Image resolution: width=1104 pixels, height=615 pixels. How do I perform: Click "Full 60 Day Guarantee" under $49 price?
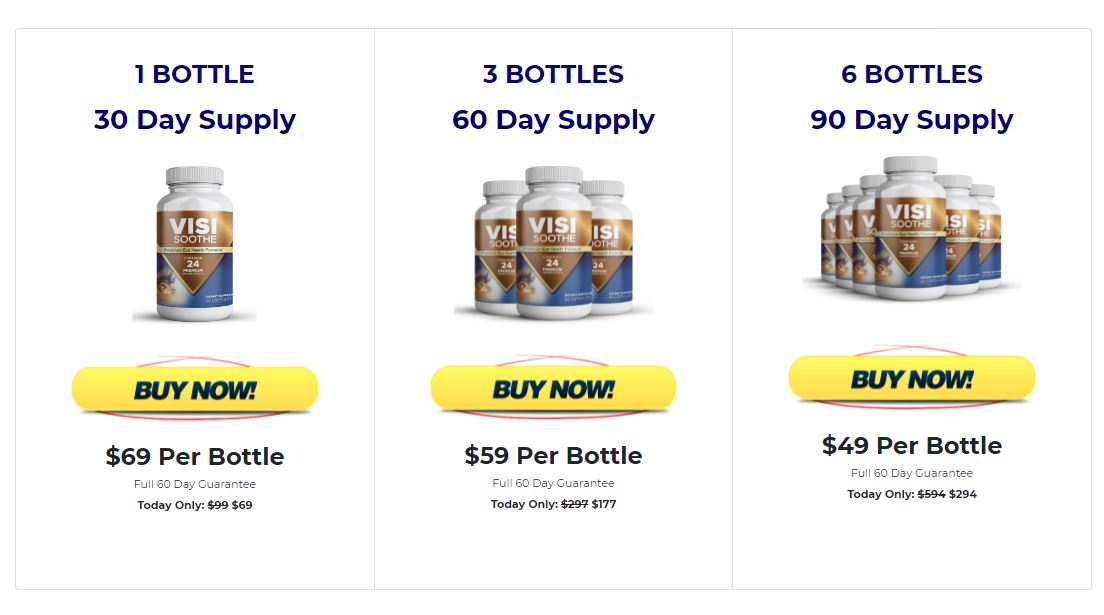[912, 473]
